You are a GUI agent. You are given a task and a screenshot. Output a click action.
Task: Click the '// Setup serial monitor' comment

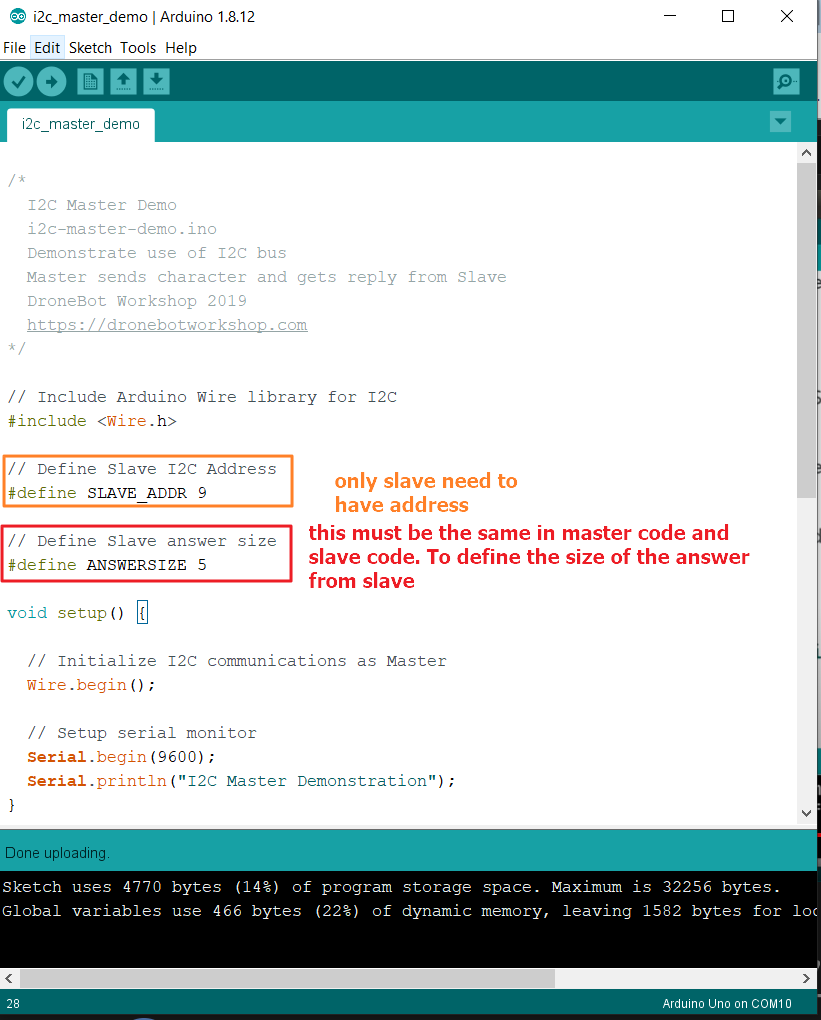coord(142,733)
